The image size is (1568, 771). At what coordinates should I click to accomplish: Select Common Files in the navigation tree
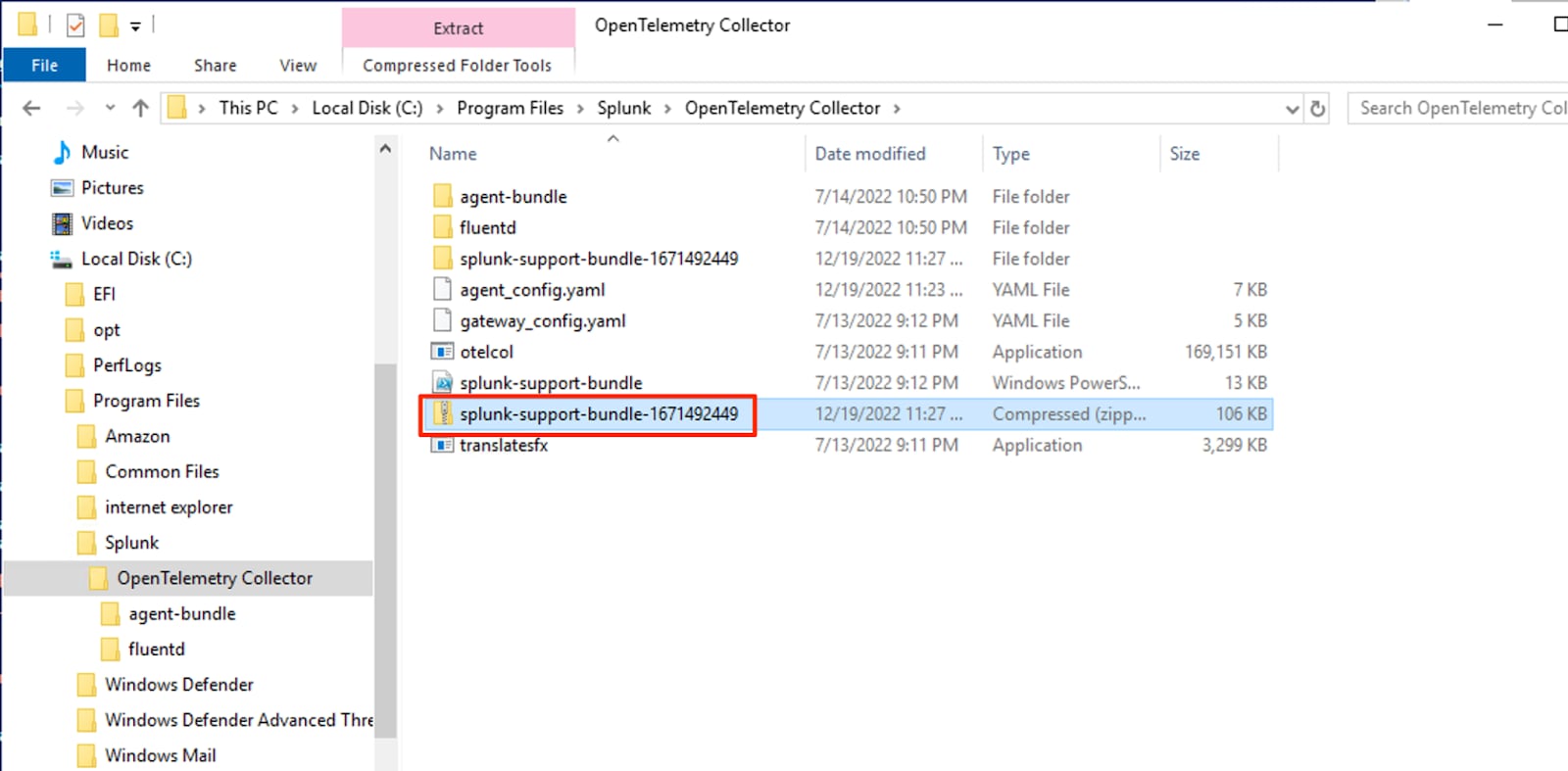162,472
